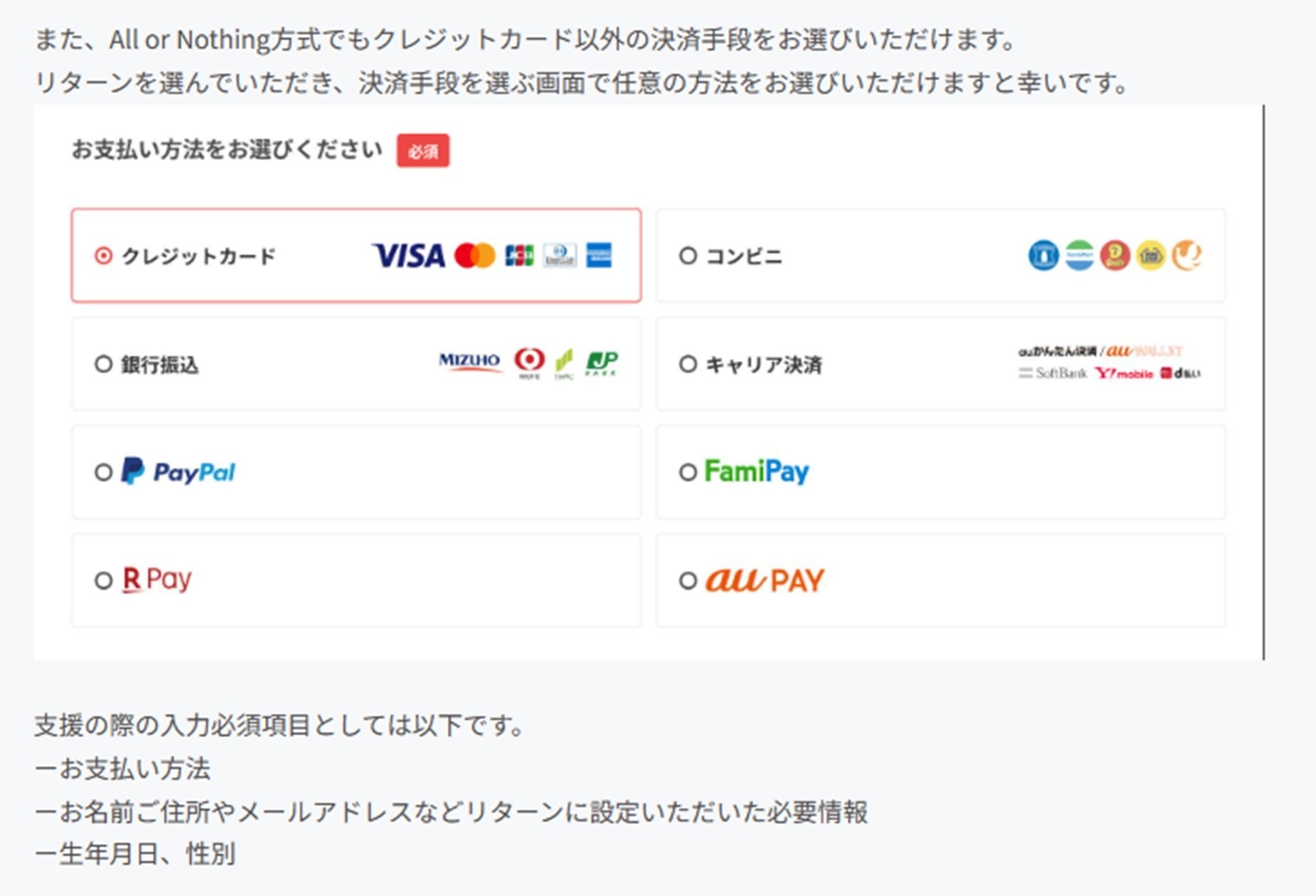Viewport: 1316px width, 896px height.
Task: Click the red 必須 required badge
Action: point(422,151)
